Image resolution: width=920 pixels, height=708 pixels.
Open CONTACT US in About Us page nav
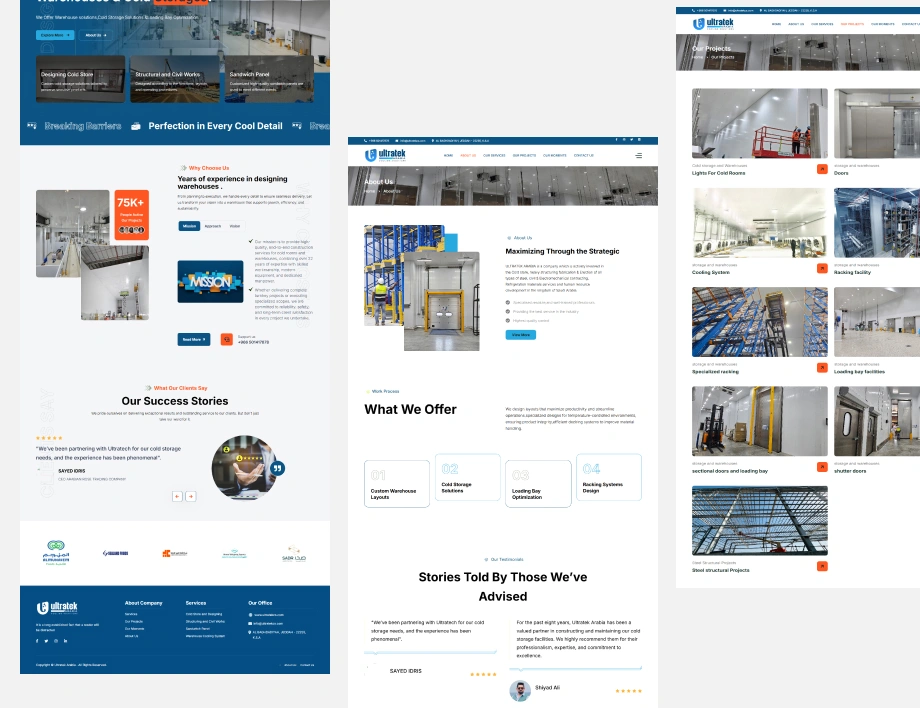pos(584,155)
